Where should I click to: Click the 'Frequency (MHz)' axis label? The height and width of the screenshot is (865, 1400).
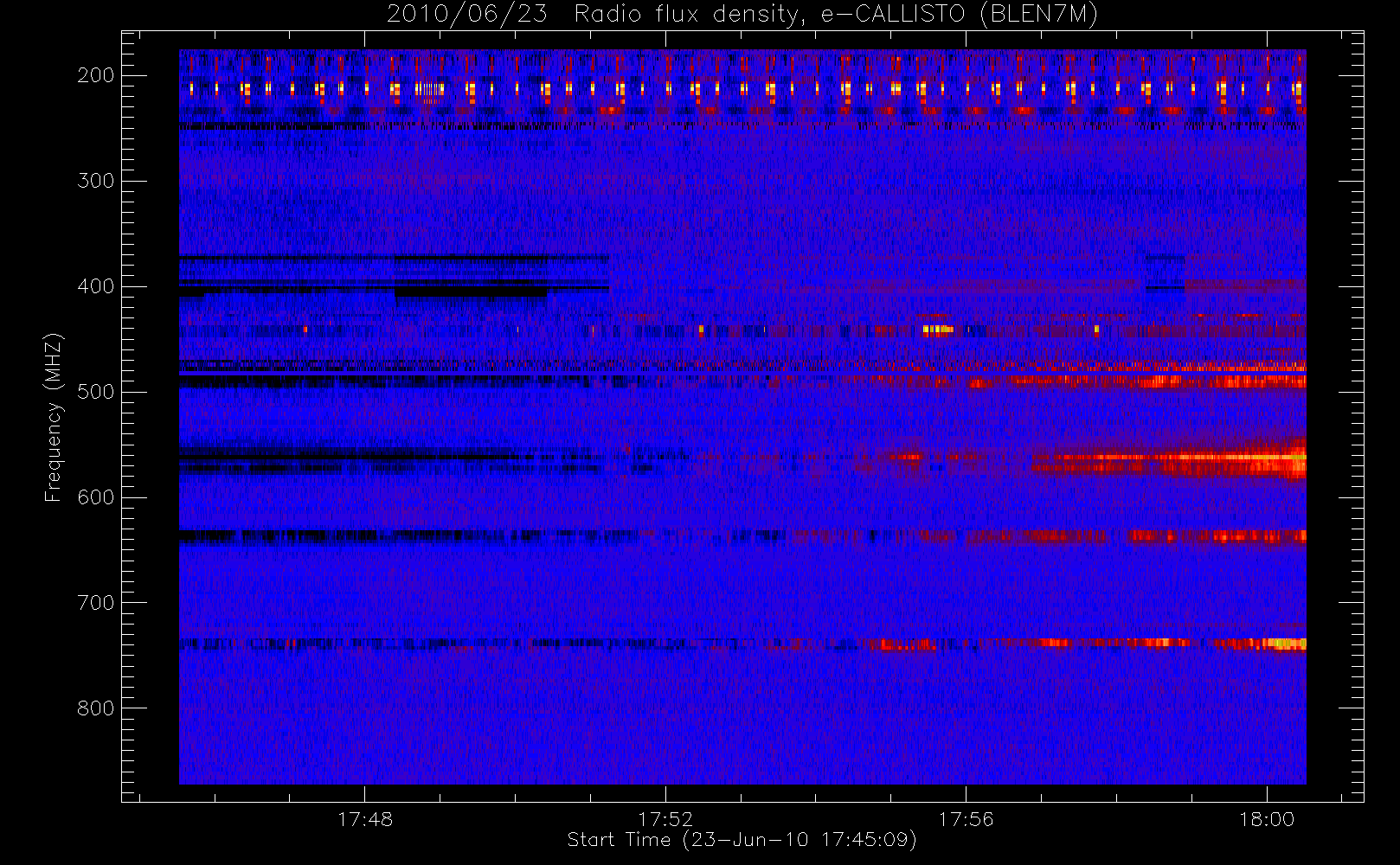(54, 417)
